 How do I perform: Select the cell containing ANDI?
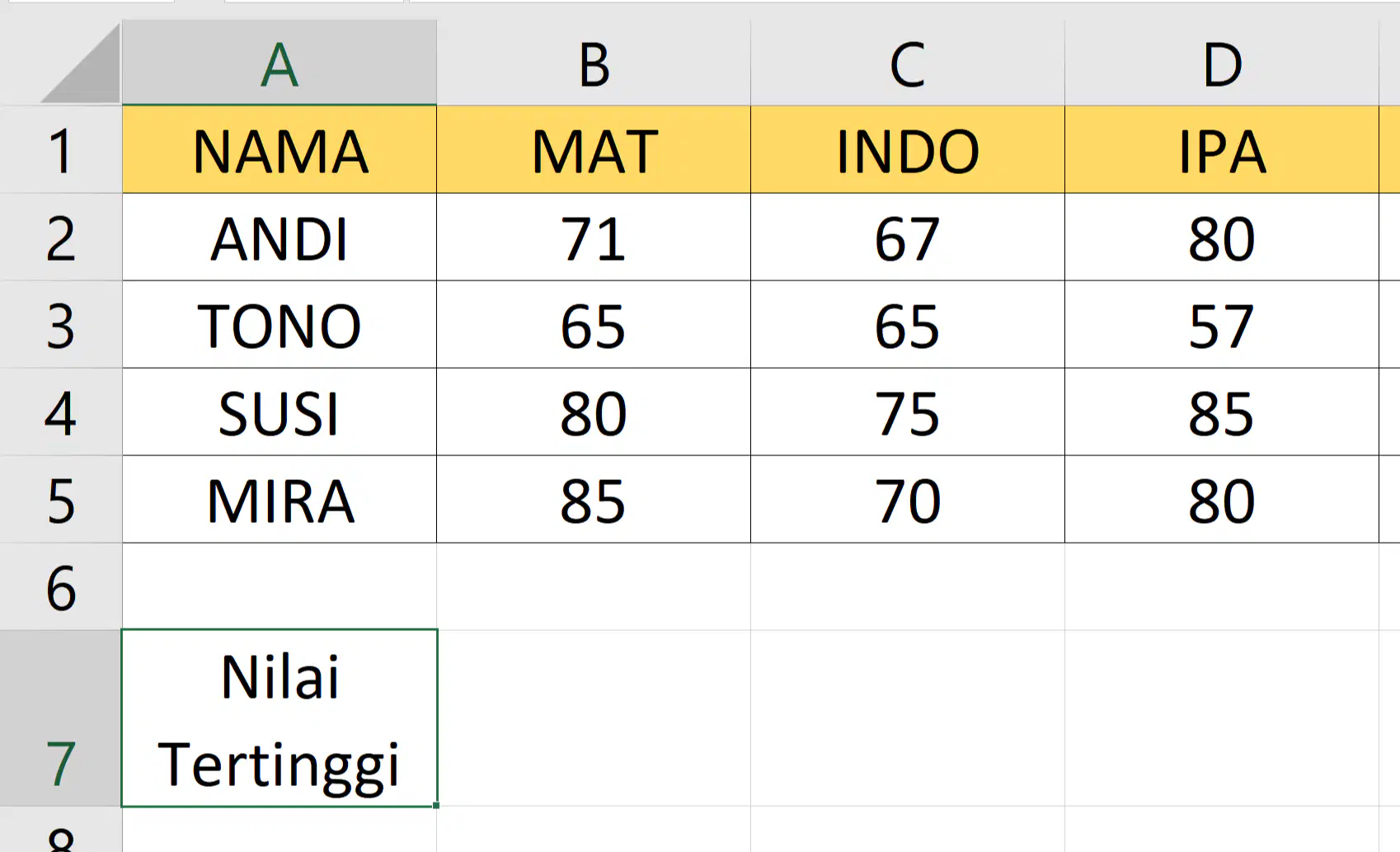tap(280, 238)
